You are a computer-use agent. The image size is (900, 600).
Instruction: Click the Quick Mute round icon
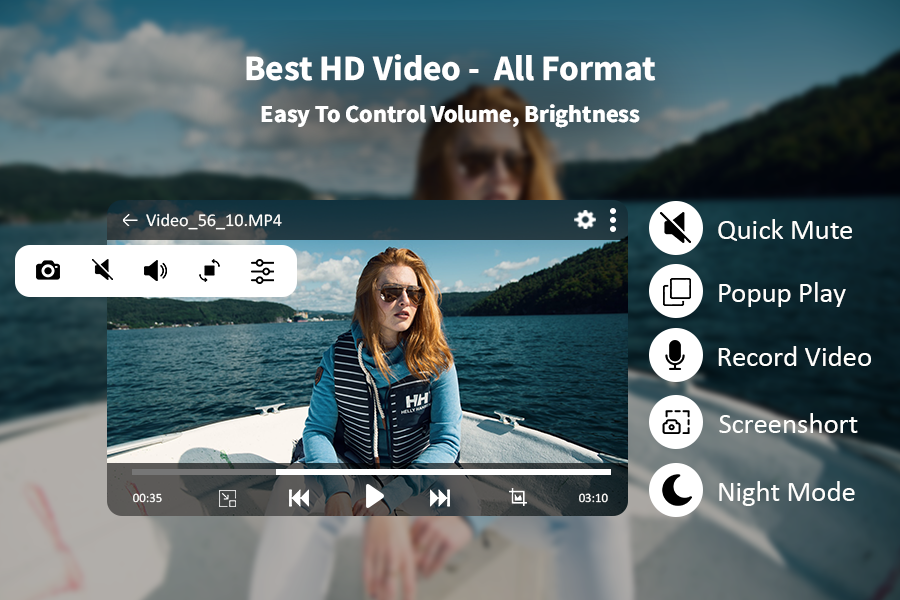click(x=676, y=228)
